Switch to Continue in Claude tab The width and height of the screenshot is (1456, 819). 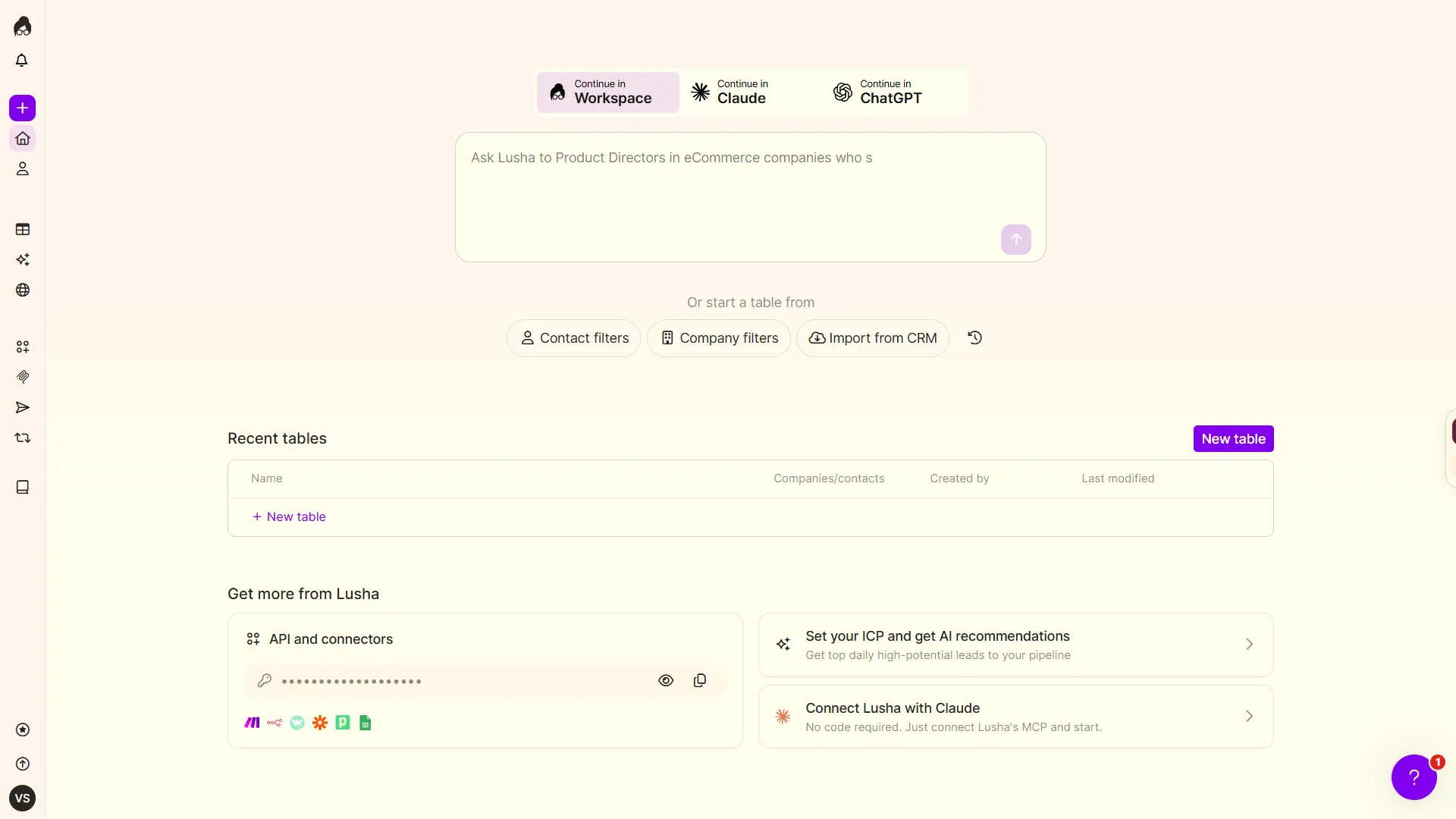point(751,93)
